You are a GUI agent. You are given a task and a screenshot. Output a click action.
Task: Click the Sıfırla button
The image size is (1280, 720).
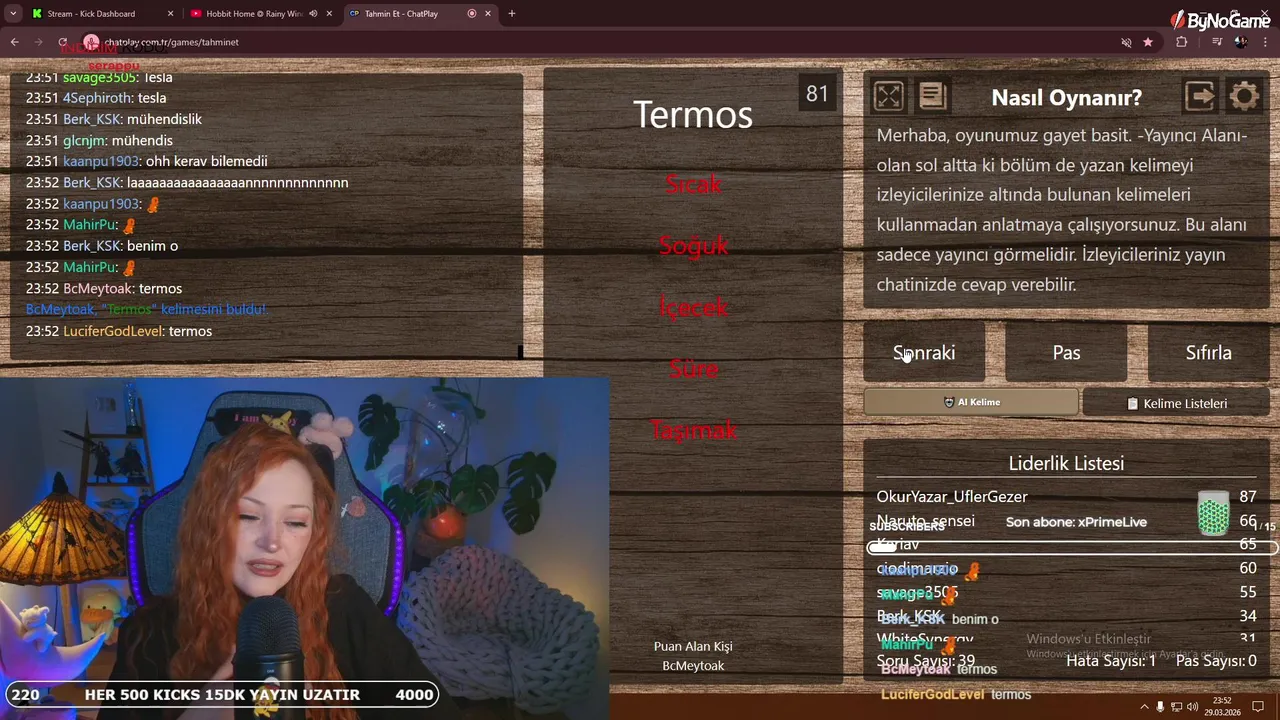[1208, 352]
